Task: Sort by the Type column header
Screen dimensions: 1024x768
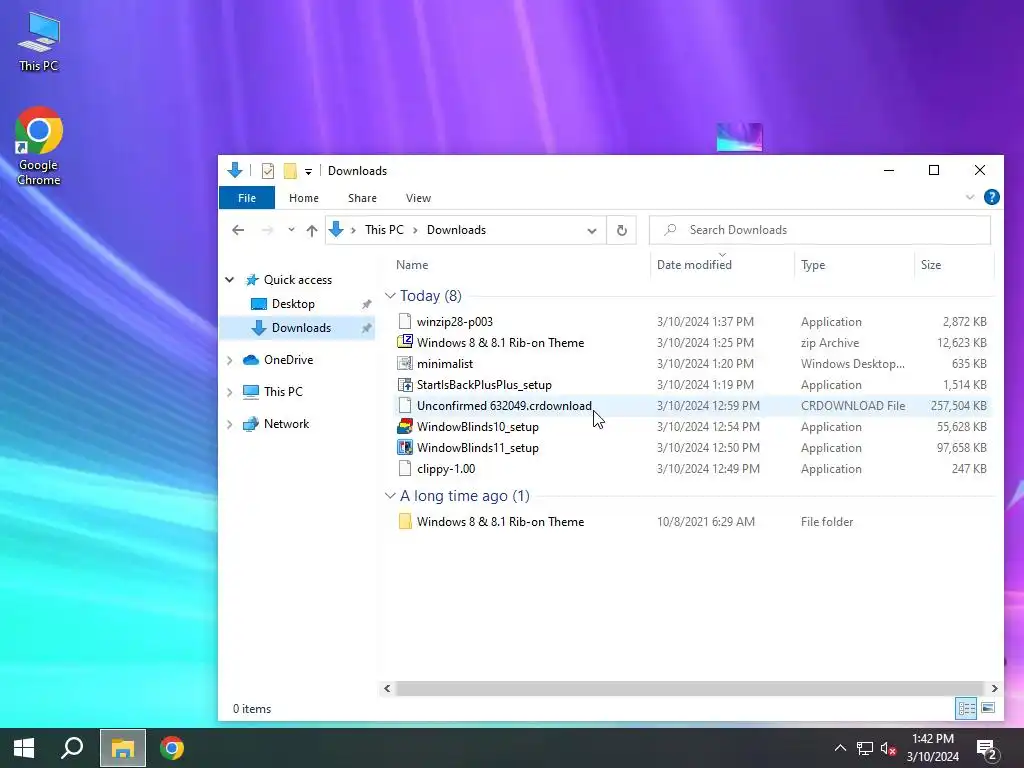Action: (x=813, y=264)
